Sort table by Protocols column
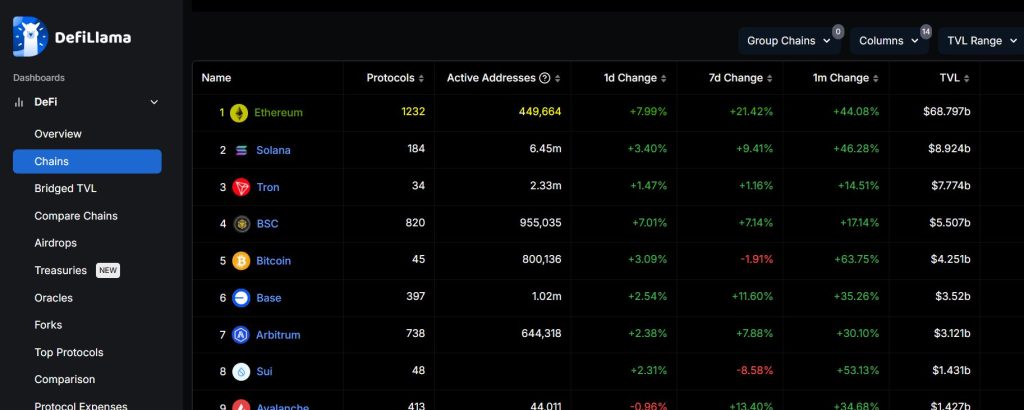Viewport: 1024px width, 410px height. click(395, 78)
